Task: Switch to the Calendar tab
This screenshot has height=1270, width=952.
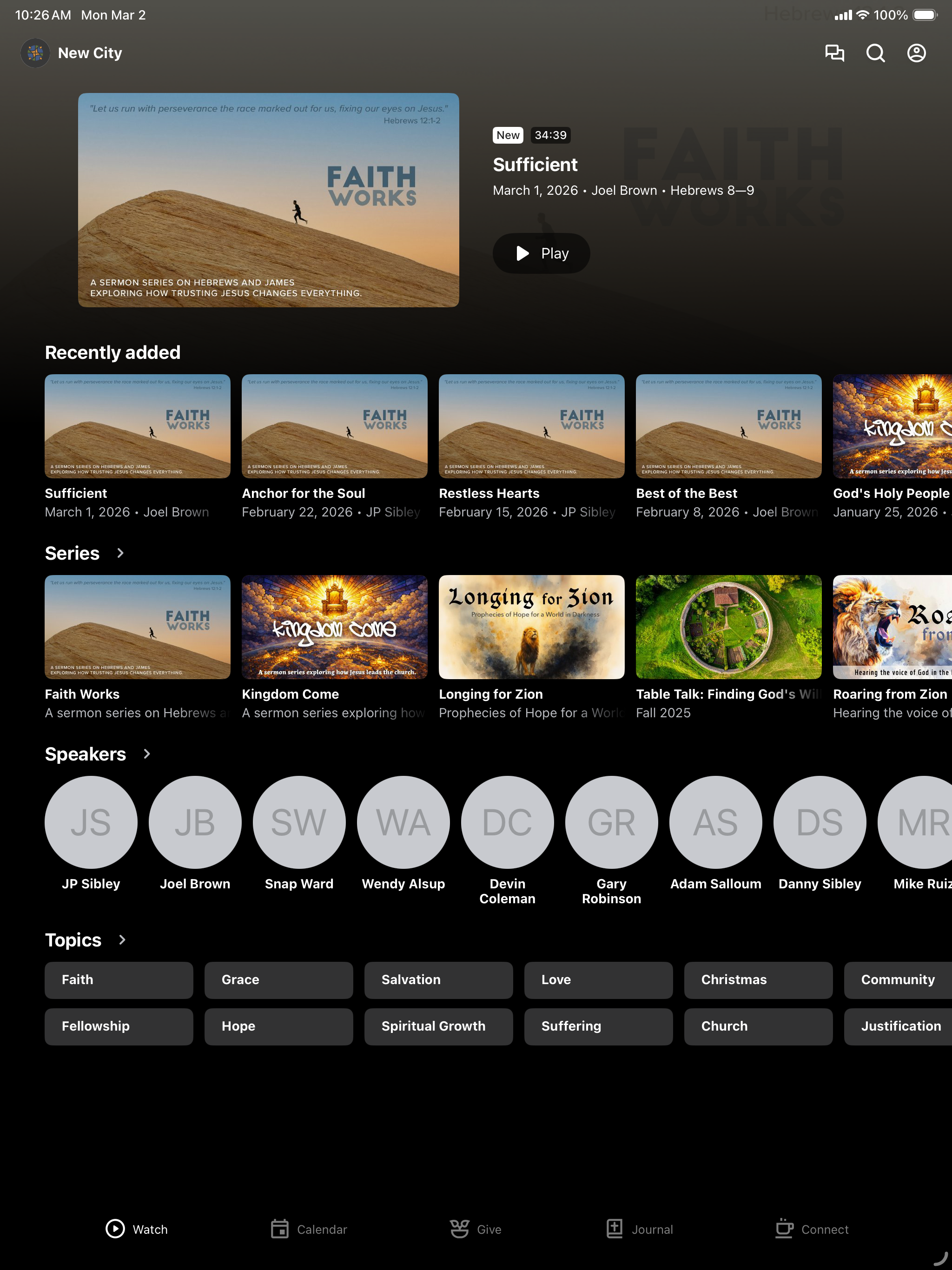Action: point(309,1229)
